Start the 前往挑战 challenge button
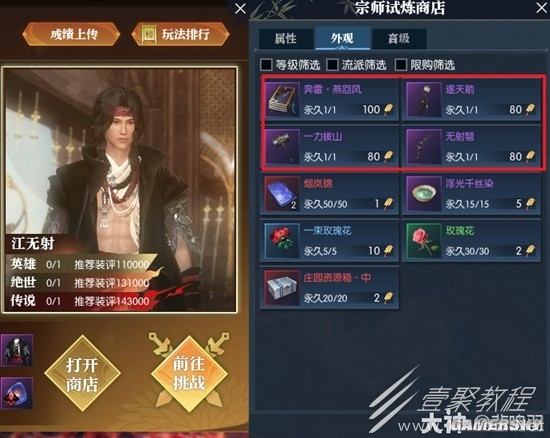 (x=189, y=373)
